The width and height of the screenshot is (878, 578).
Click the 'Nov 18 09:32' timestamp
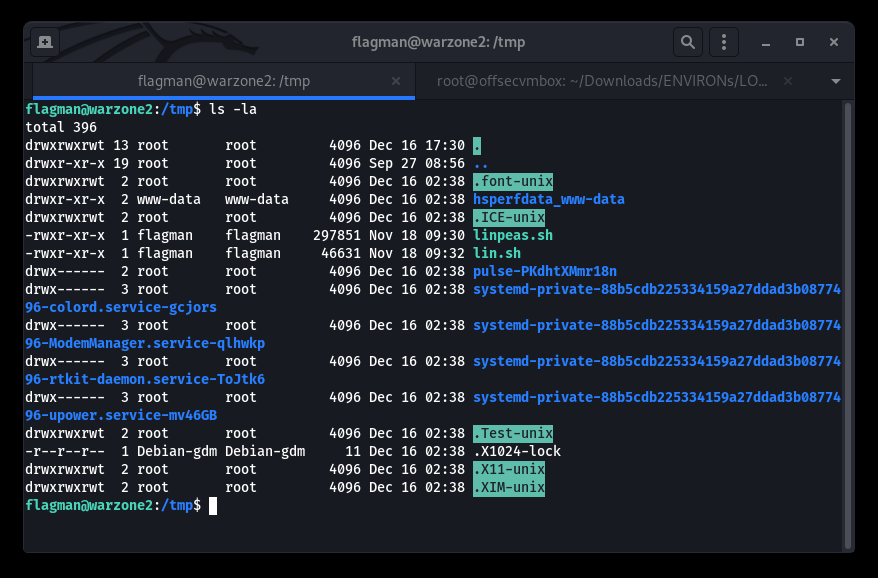[417, 253]
